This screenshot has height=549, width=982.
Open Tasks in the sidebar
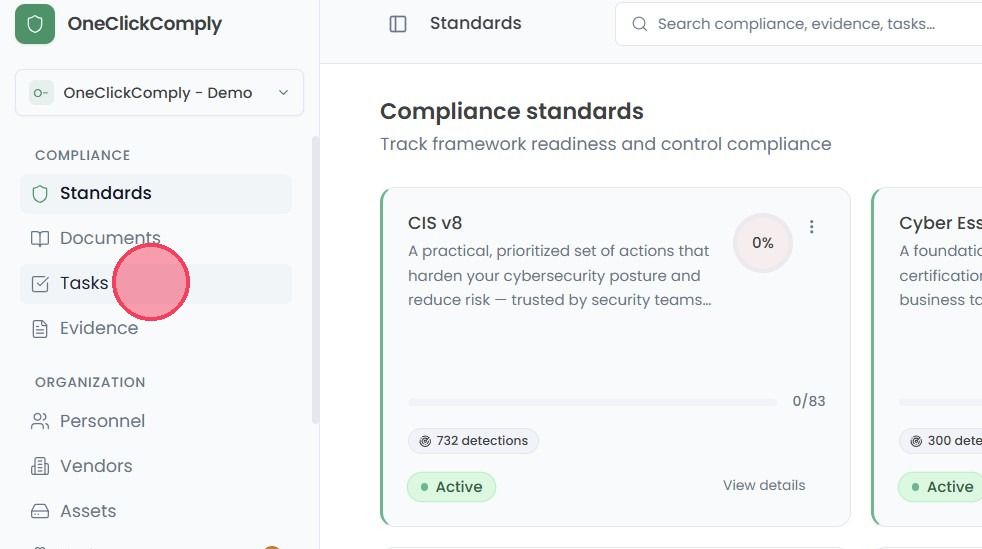pyautogui.click(x=155, y=284)
